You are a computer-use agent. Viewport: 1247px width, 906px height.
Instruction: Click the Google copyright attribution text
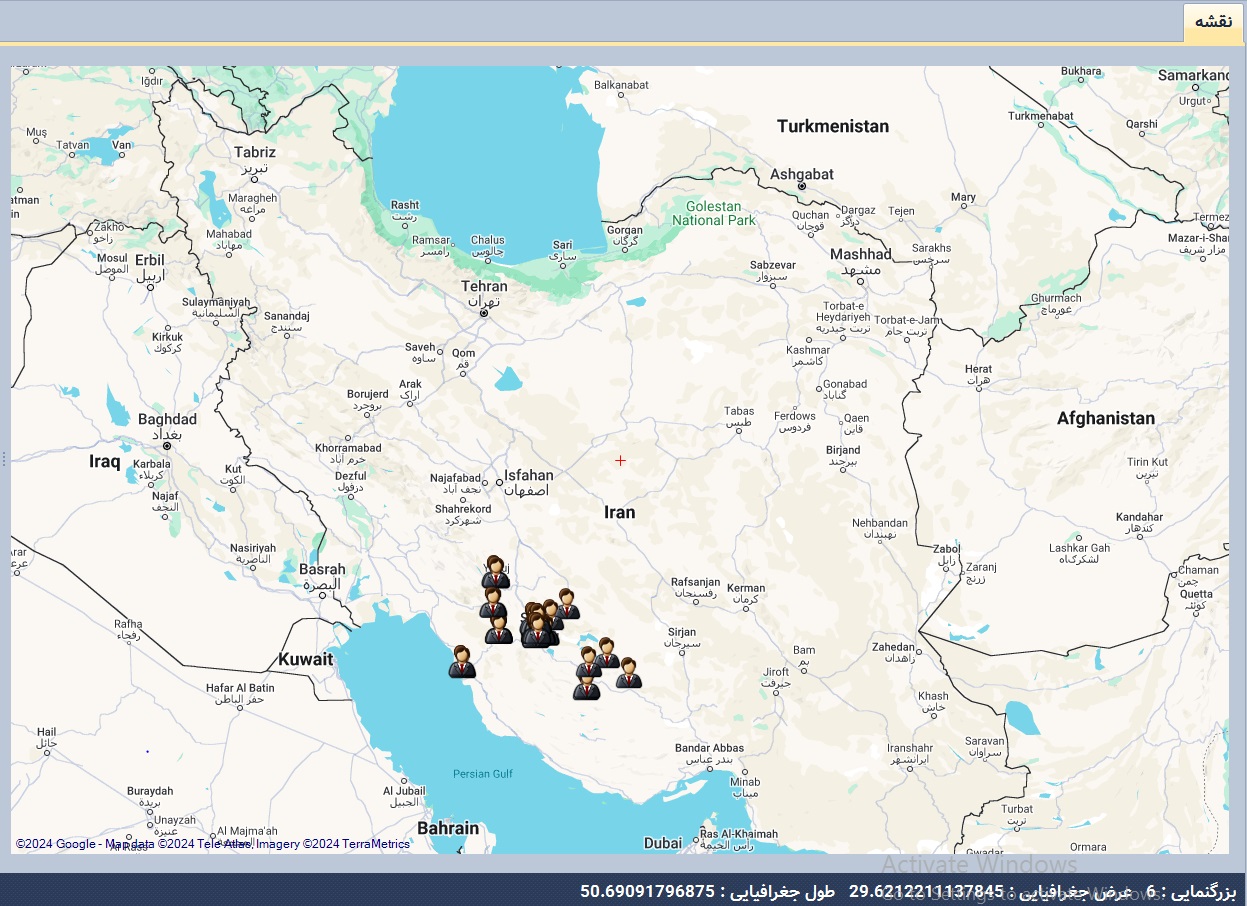pos(212,844)
